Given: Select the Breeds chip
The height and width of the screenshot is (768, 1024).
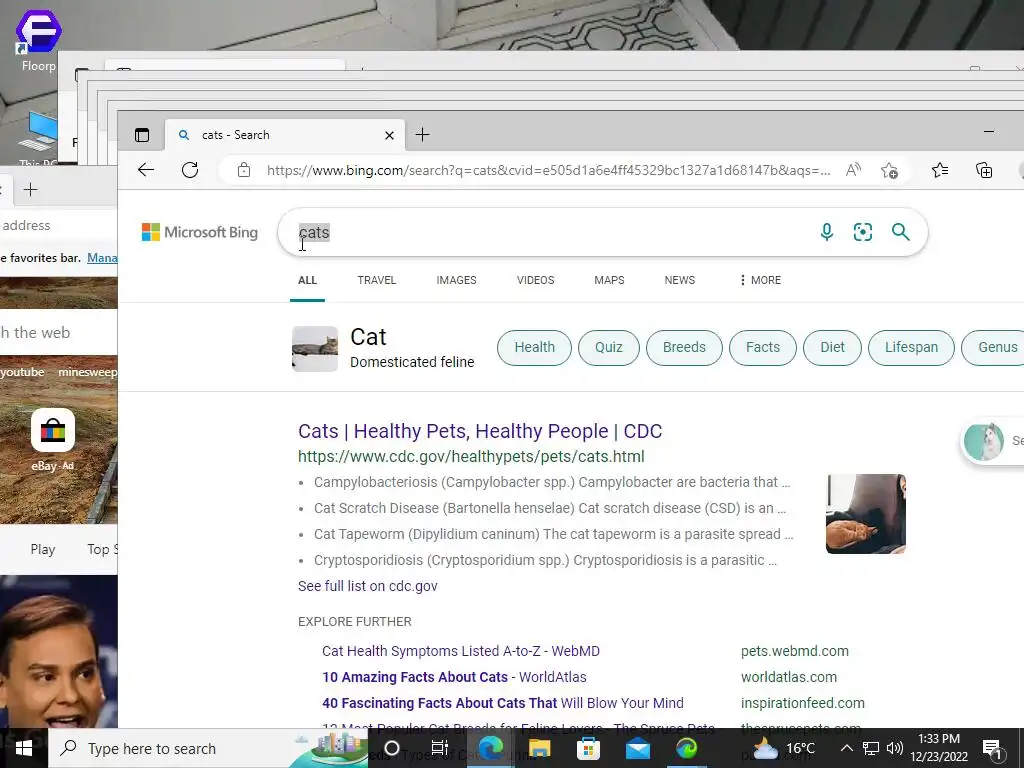Looking at the screenshot, I should pyautogui.click(x=684, y=347).
